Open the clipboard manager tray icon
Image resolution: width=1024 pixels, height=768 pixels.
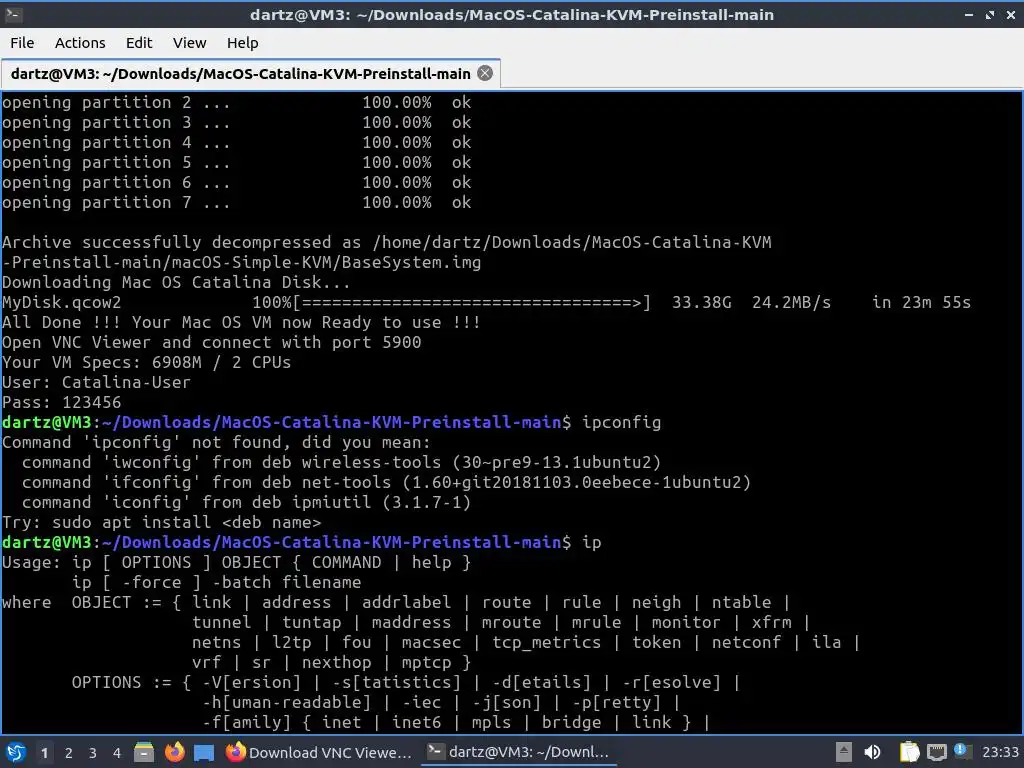point(910,752)
